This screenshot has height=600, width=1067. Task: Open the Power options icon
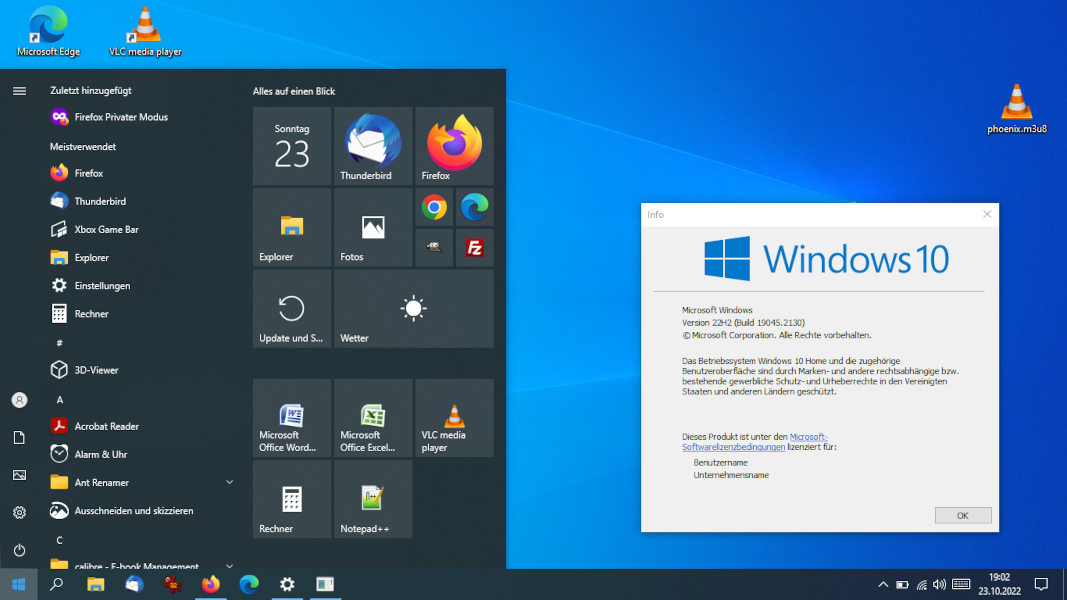(x=19, y=550)
